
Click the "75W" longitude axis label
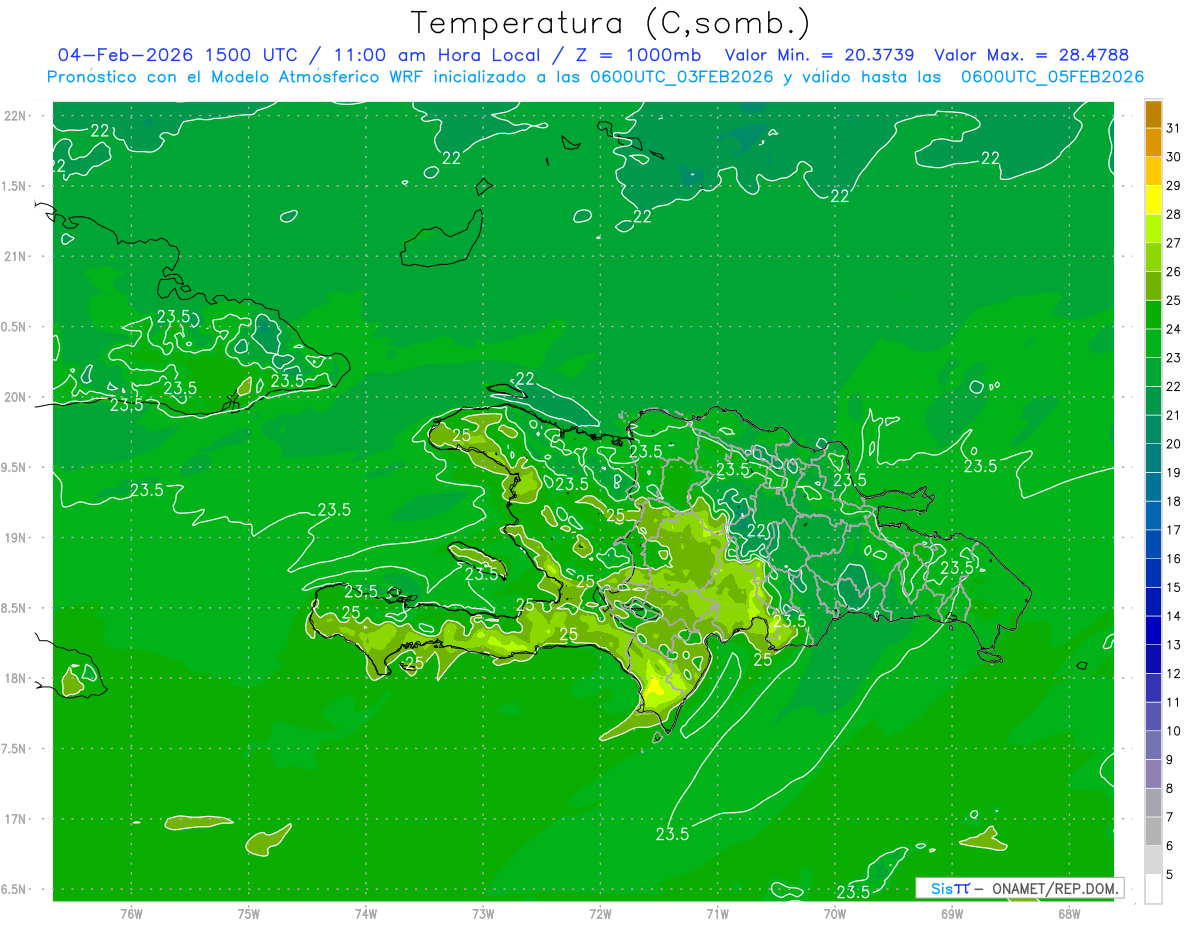(249, 914)
